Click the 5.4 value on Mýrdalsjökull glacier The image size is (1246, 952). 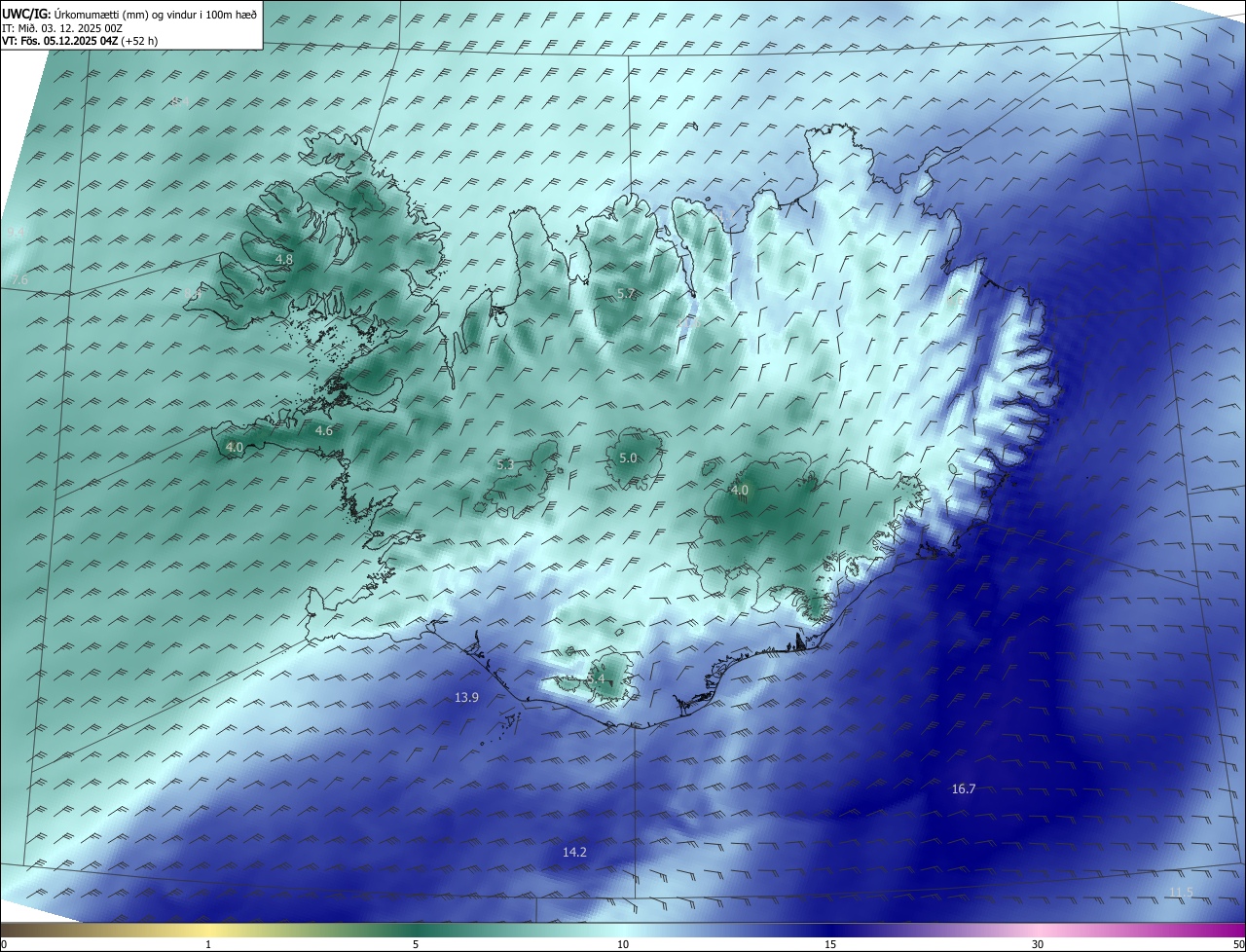click(x=597, y=678)
